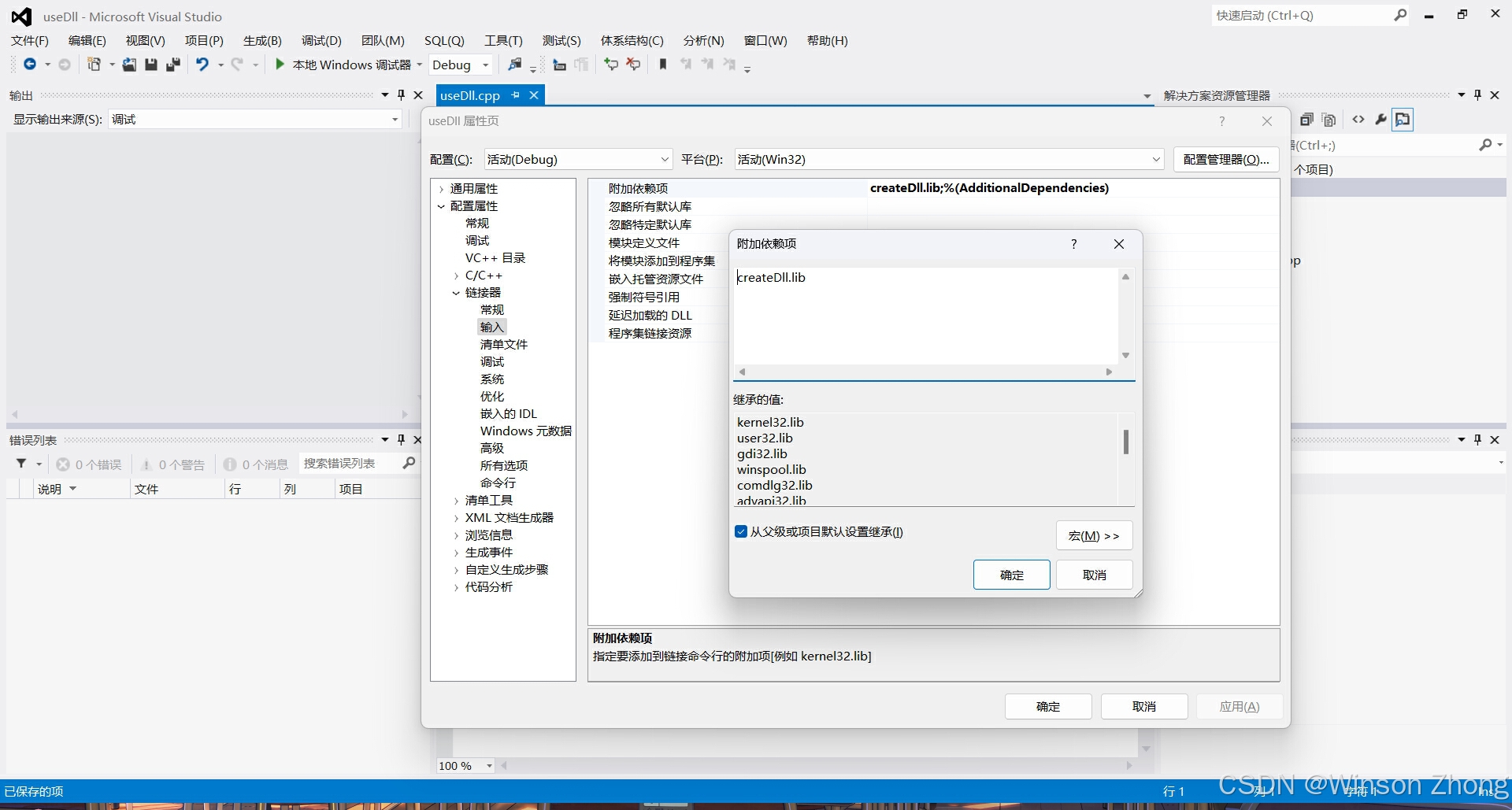
Task: Click the error list search magnifier icon
Action: 409,463
